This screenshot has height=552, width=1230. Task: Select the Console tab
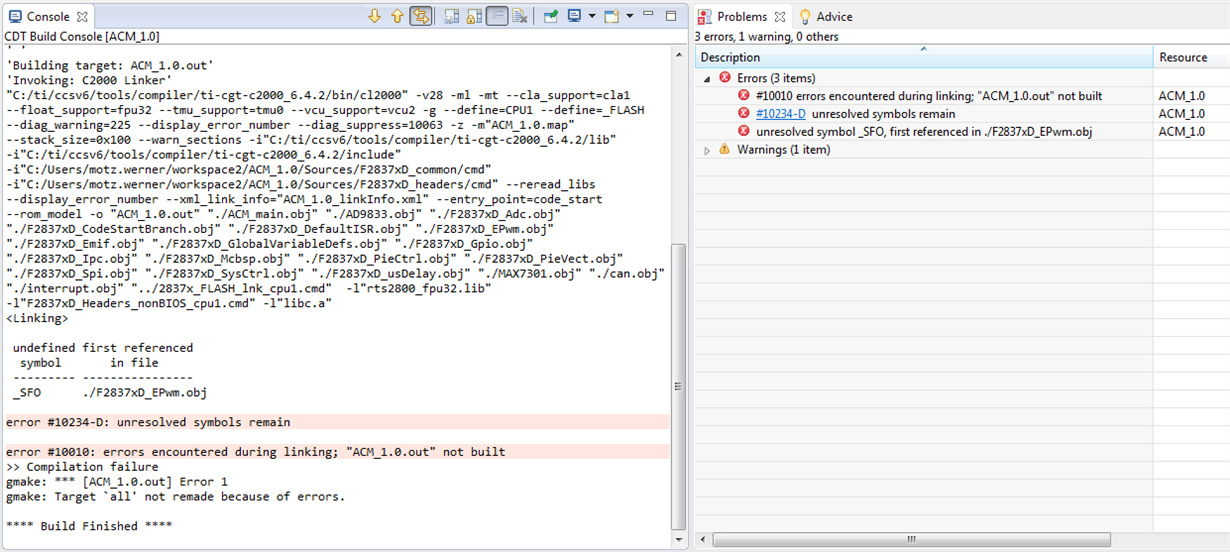pos(46,17)
